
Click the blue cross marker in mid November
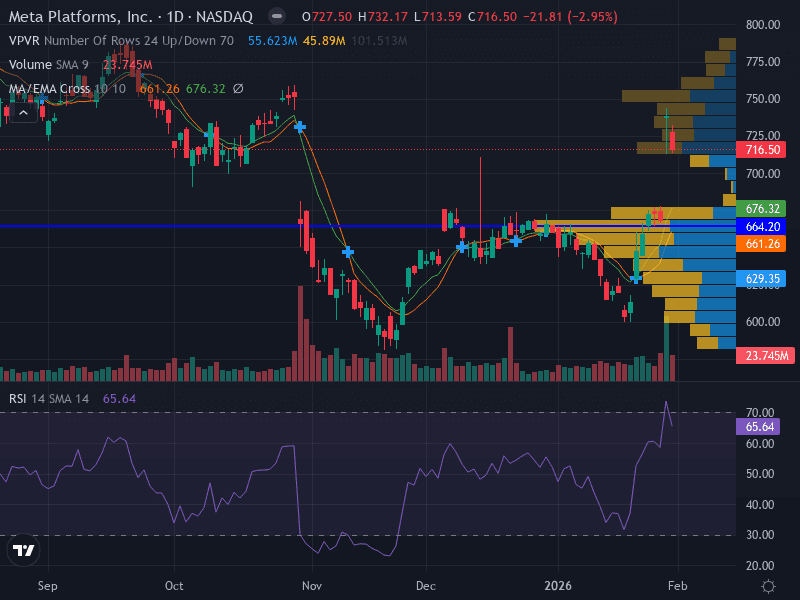[347, 252]
